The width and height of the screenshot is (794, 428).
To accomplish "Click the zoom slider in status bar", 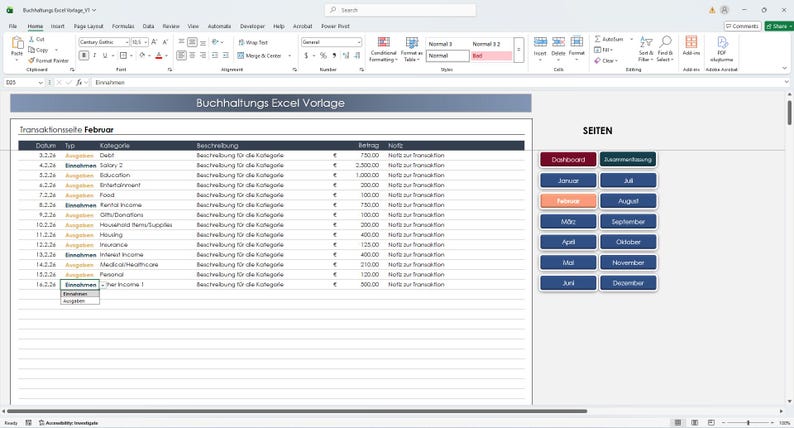I will coord(748,422).
